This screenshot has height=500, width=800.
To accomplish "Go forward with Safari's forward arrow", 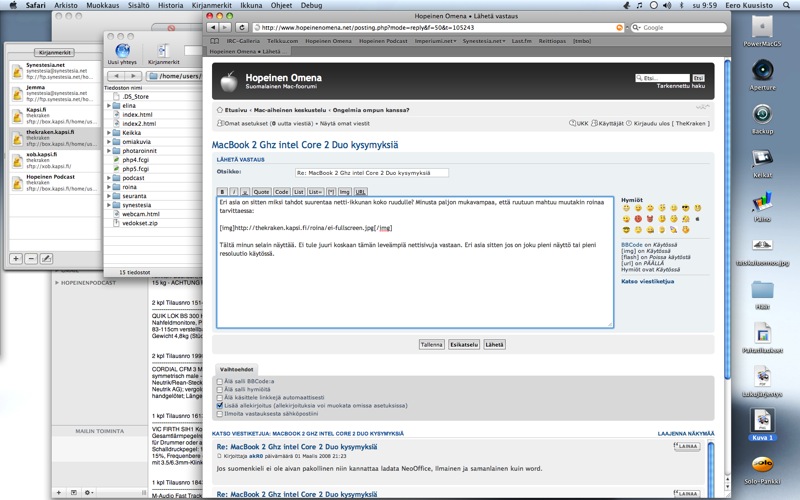I will pyautogui.click(x=225, y=28).
